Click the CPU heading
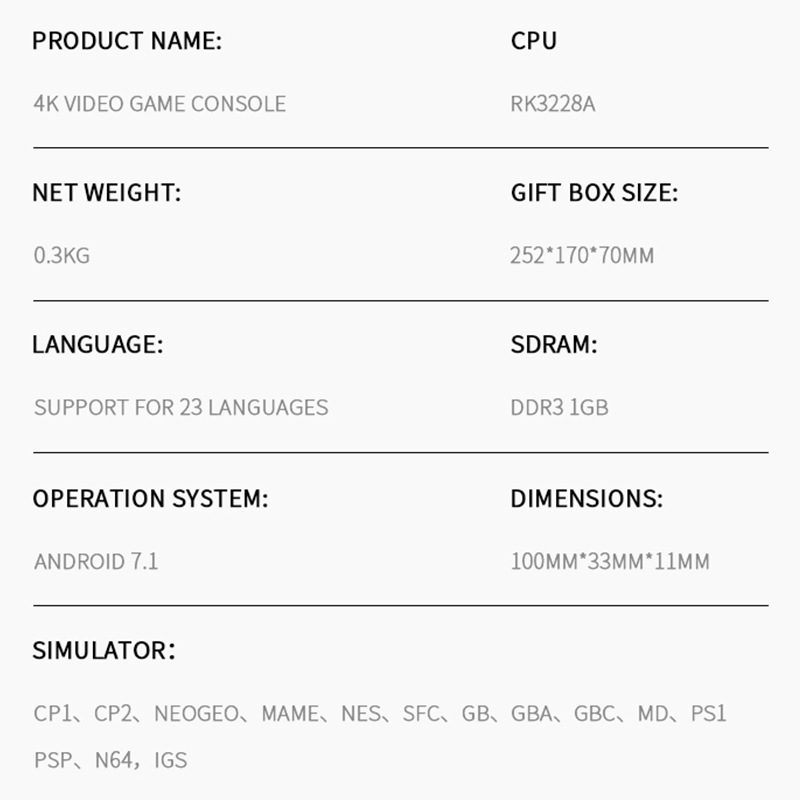 point(534,41)
